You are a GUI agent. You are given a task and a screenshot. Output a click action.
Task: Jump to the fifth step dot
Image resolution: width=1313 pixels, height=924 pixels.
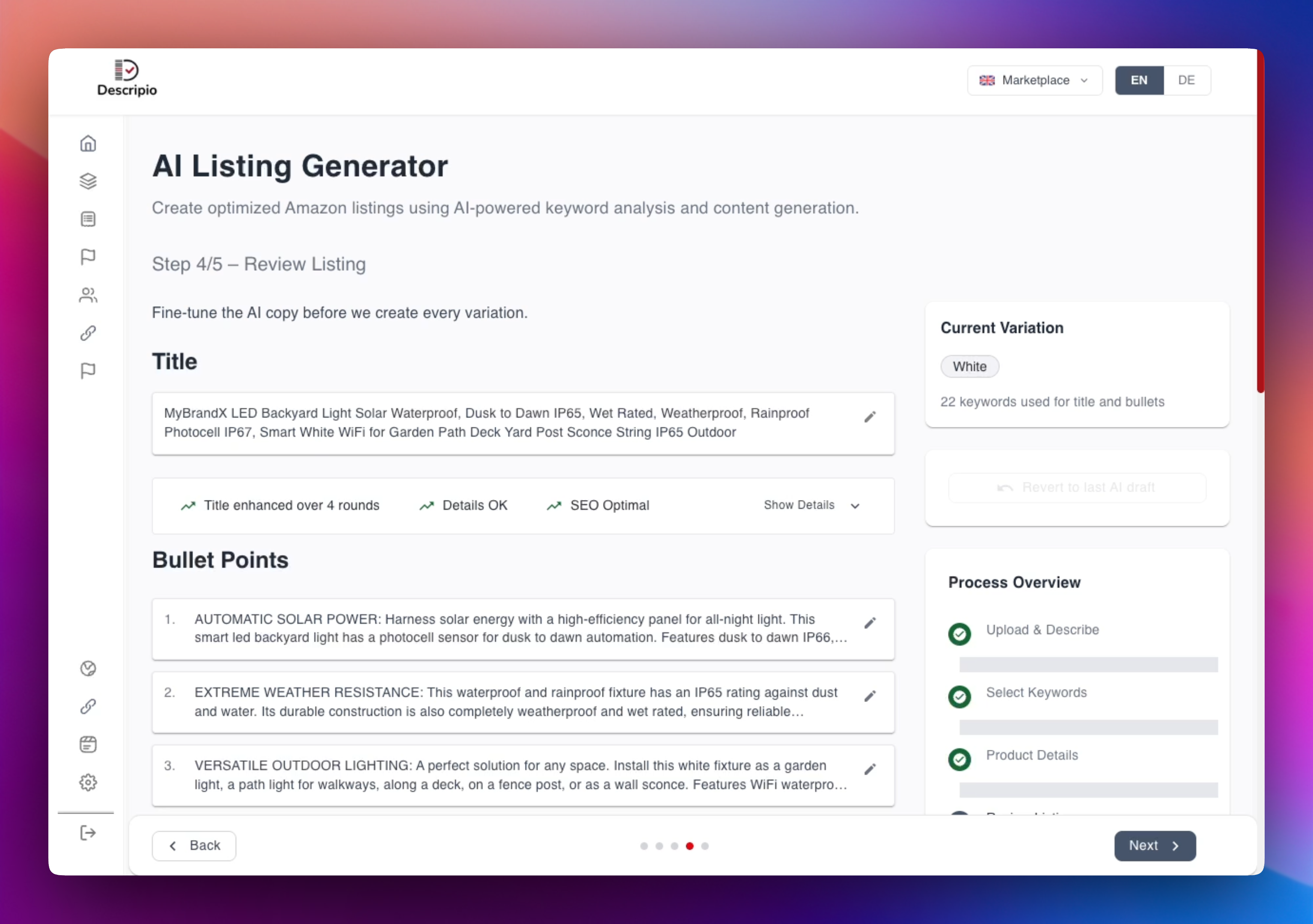point(705,846)
